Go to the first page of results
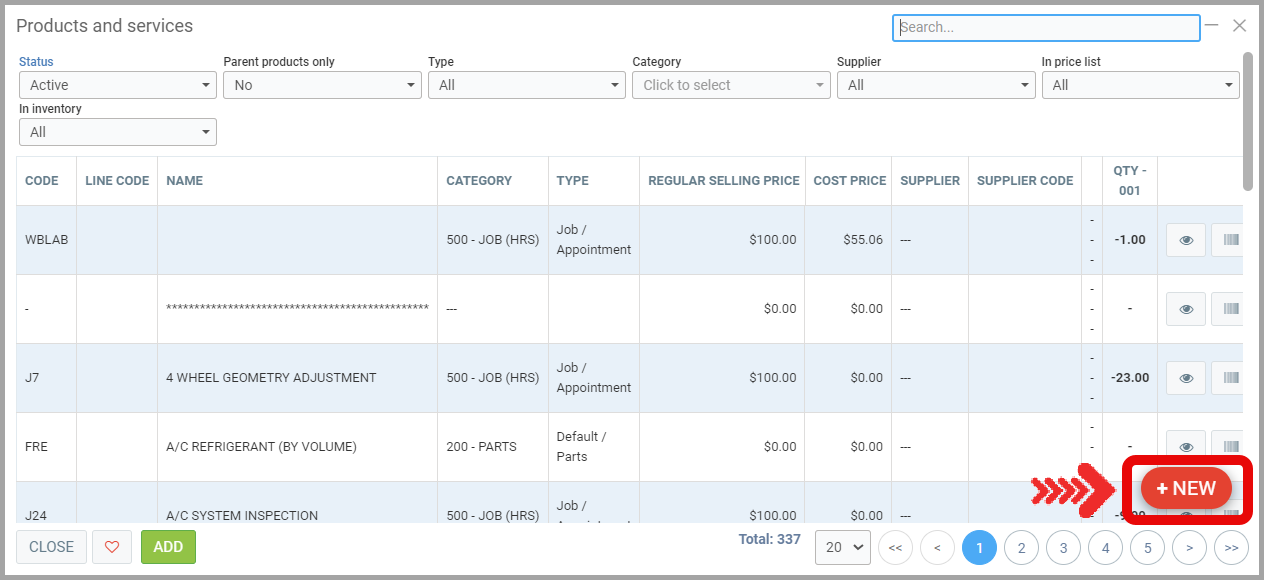Screen dimensions: 1264x580 click(x=895, y=547)
